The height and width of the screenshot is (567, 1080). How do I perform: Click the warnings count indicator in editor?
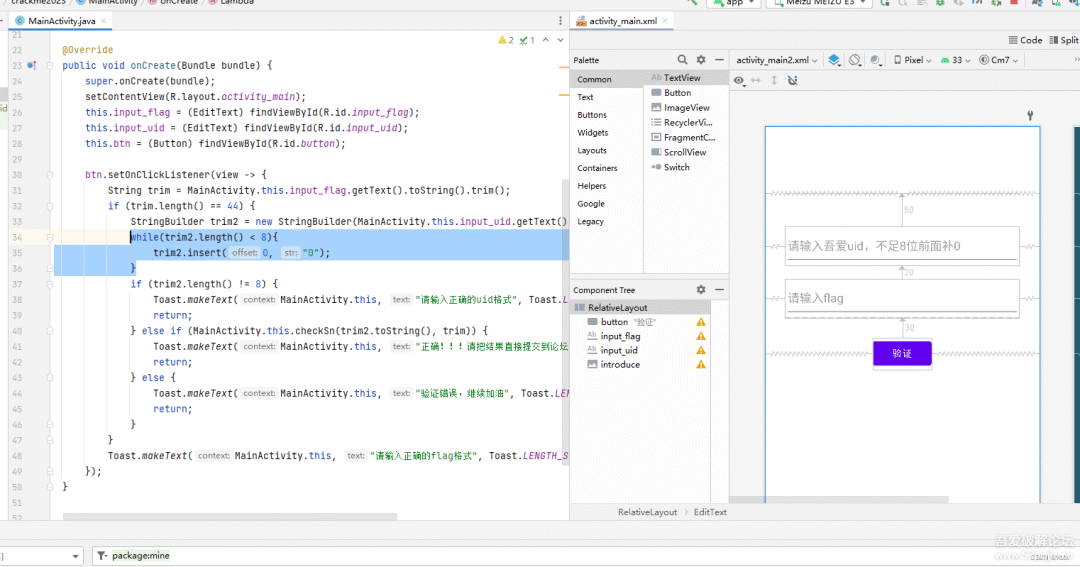point(506,40)
